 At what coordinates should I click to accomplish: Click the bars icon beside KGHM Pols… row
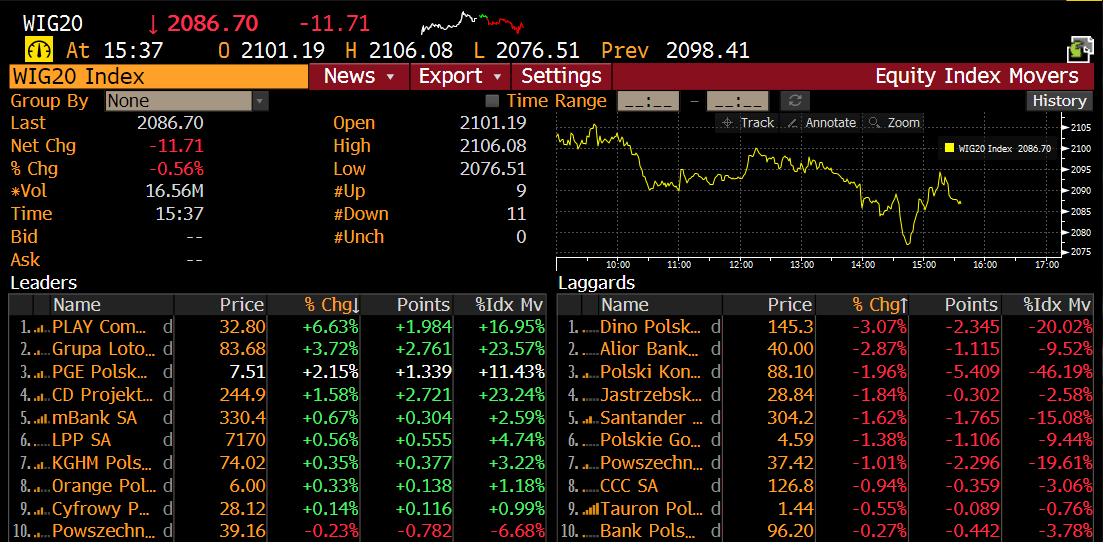point(42,463)
